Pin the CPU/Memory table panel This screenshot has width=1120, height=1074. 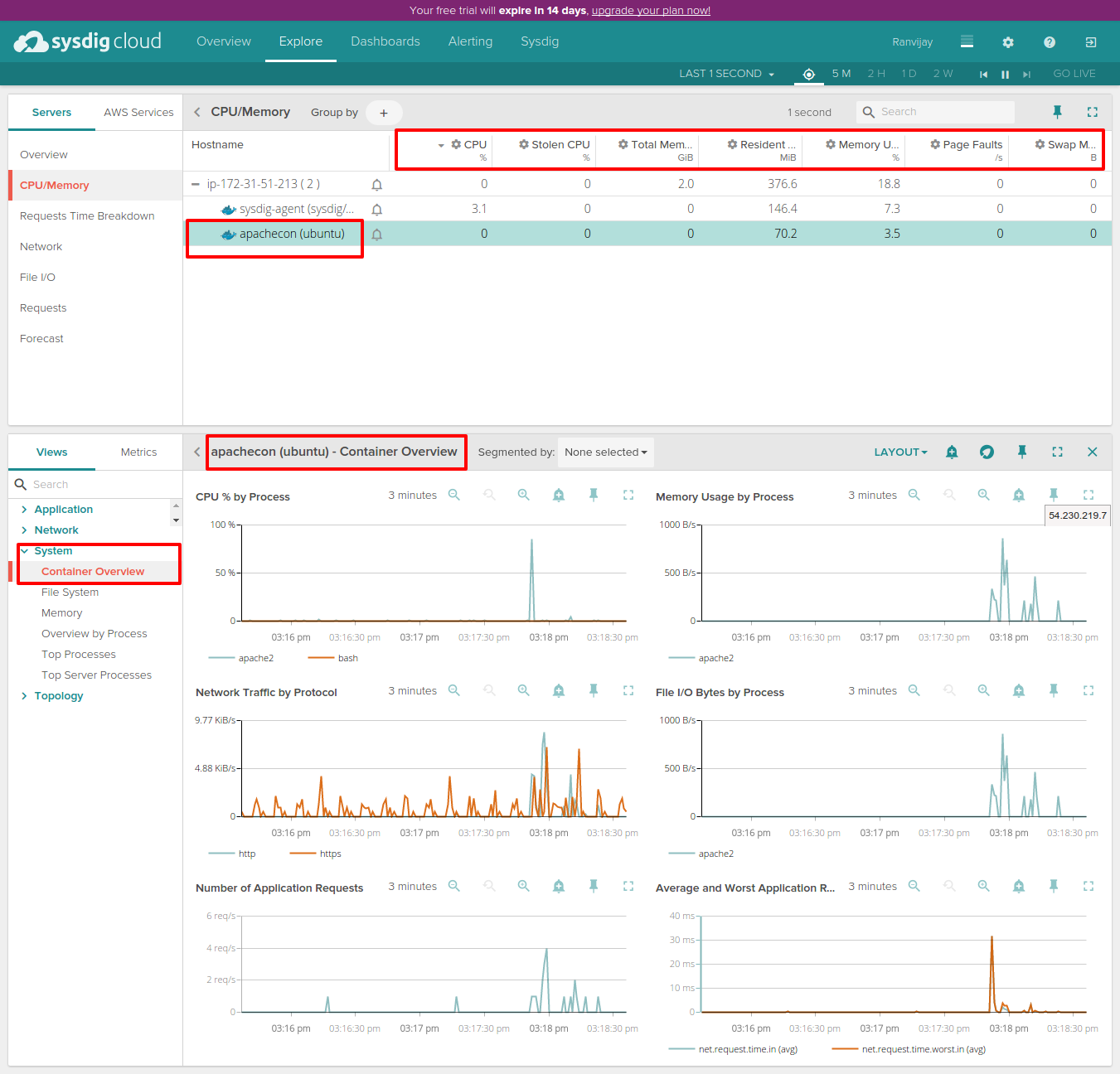pyautogui.click(x=1057, y=112)
